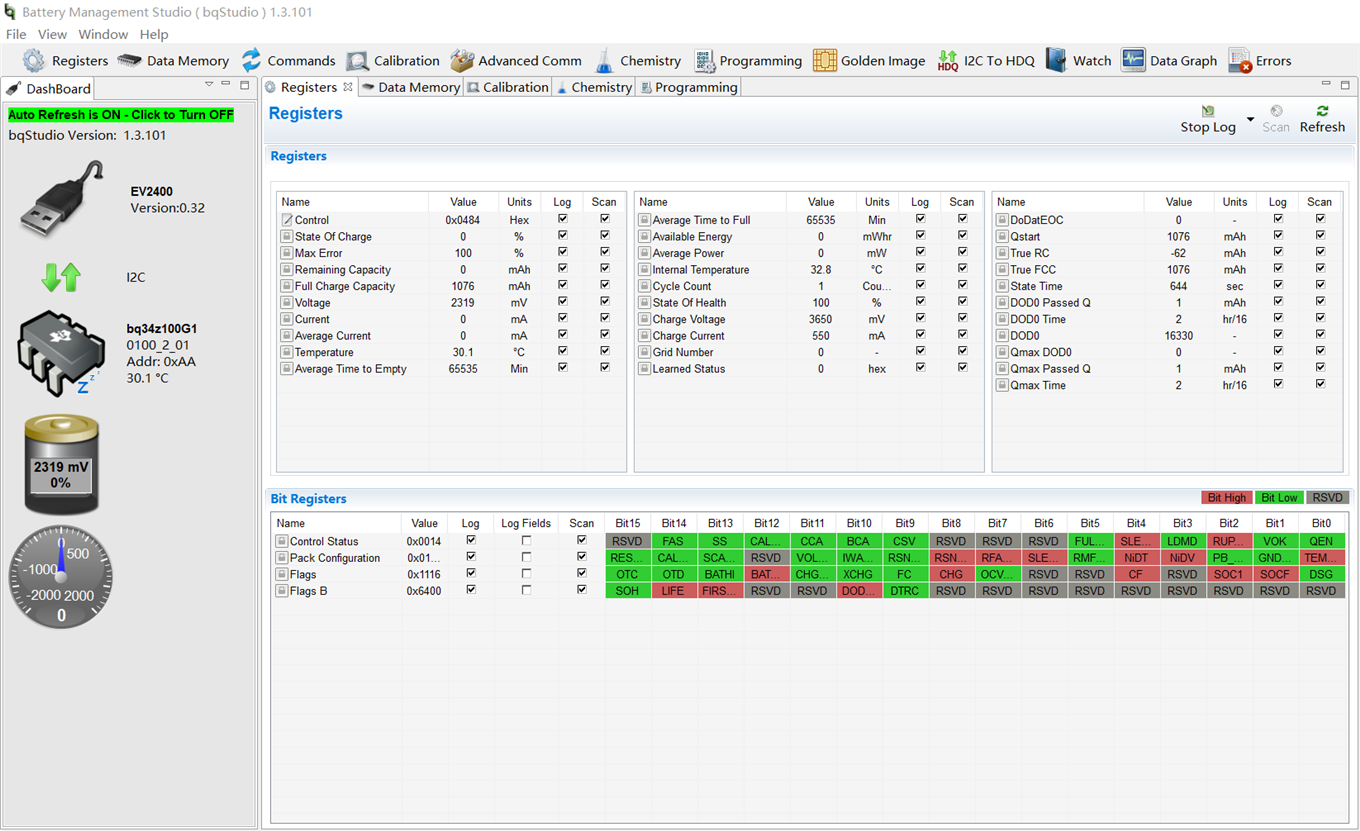This screenshot has width=1360, height=831.
Task: Click the row icon beside Qstart
Action: tap(1003, 237)
